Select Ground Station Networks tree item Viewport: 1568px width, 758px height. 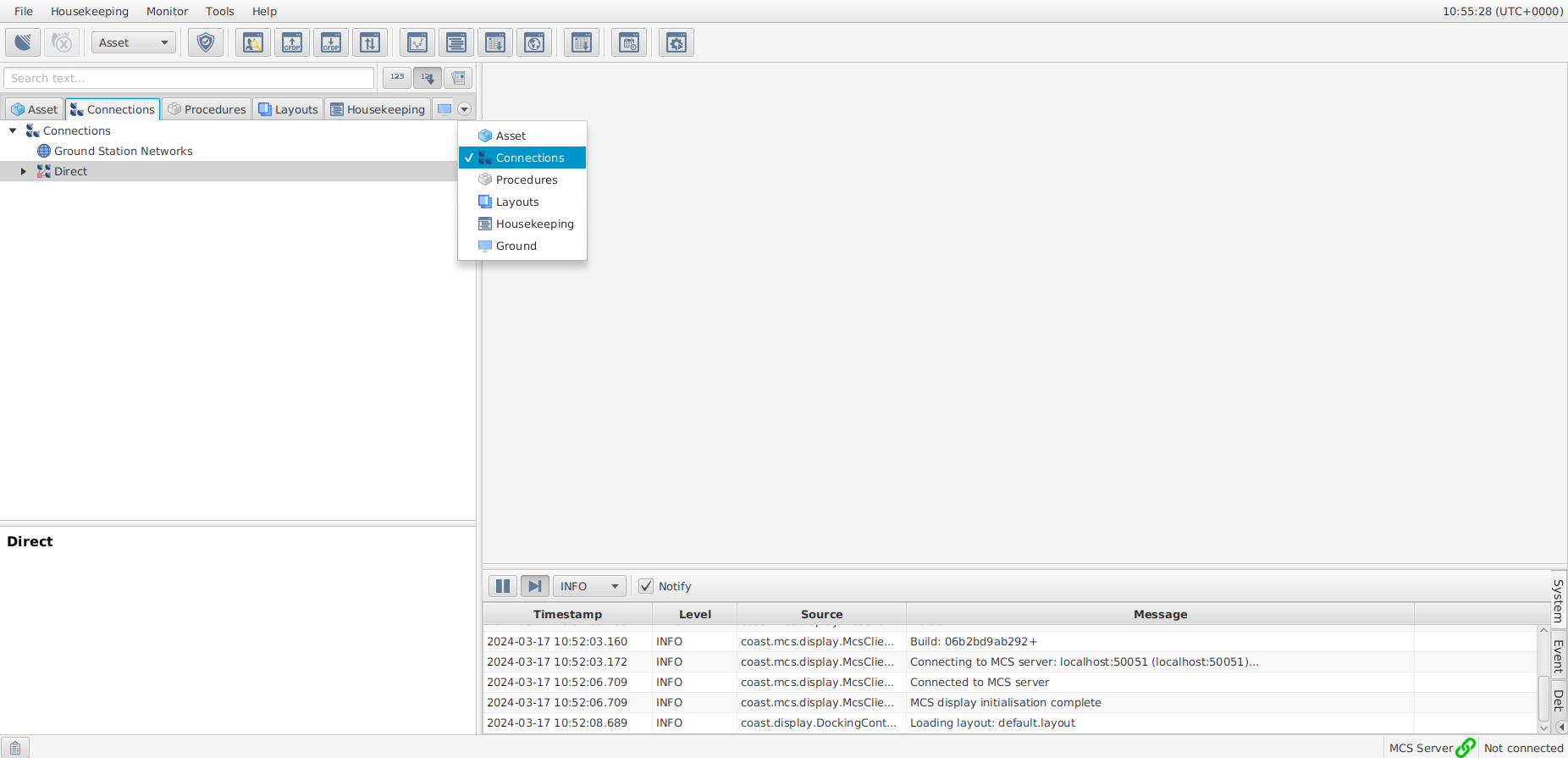(x=124, y=151)
